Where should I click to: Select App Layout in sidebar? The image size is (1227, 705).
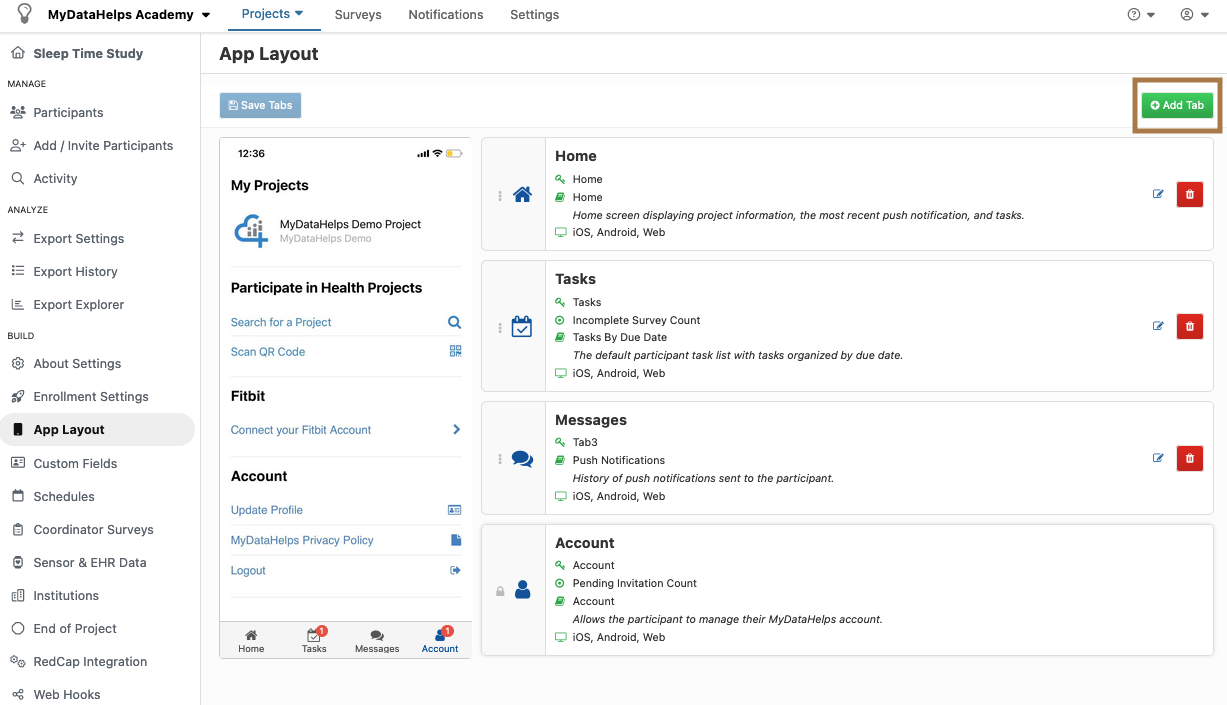(x=98, y=429)
